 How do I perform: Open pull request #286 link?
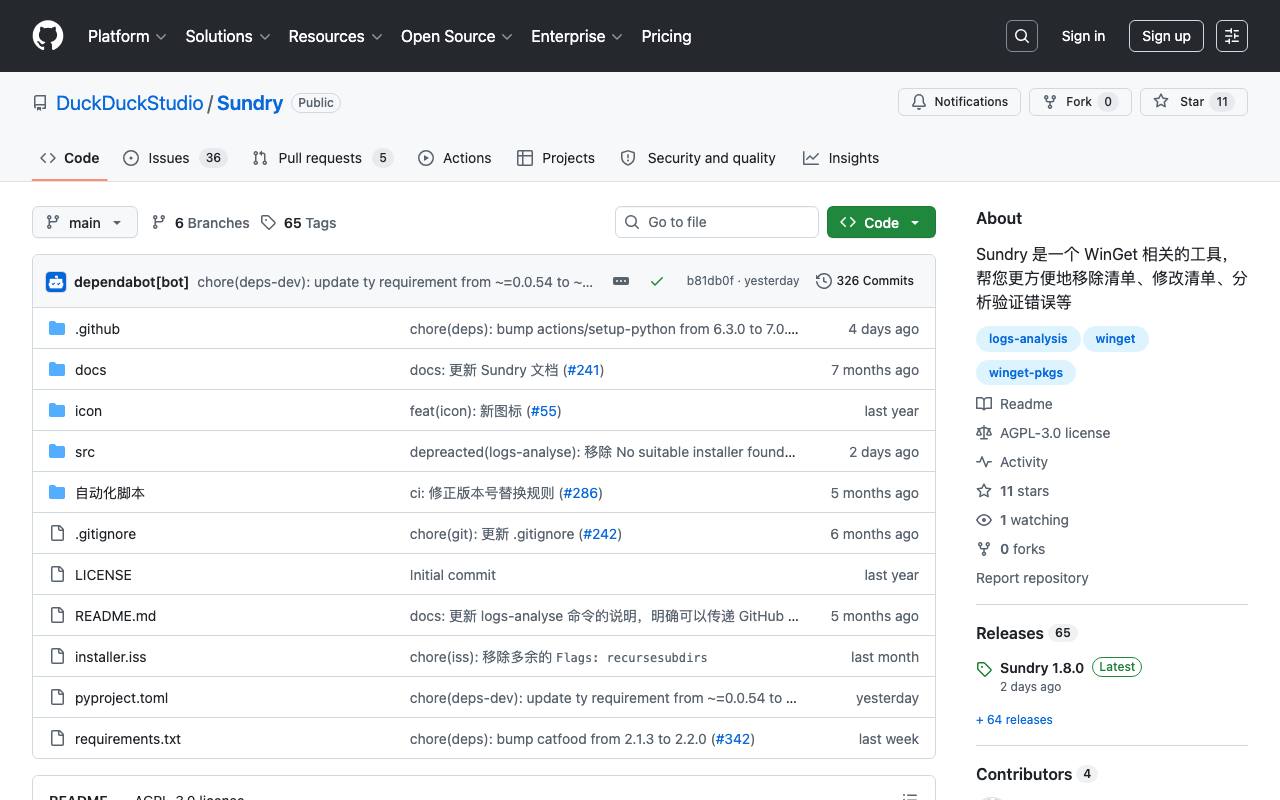[580, 493]
